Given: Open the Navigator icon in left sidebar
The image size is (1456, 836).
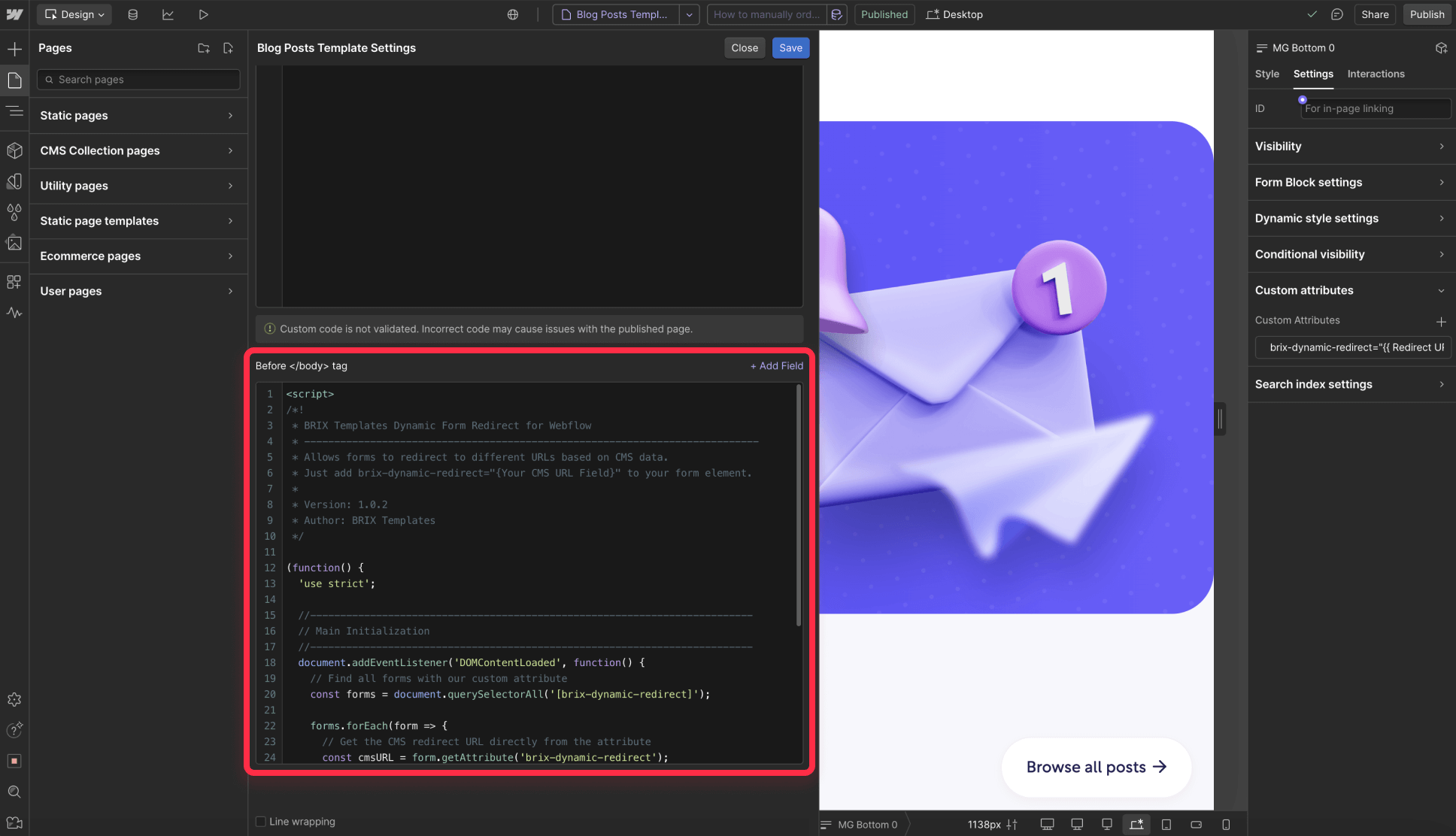Looking at the screenshot, I should 14,111.
